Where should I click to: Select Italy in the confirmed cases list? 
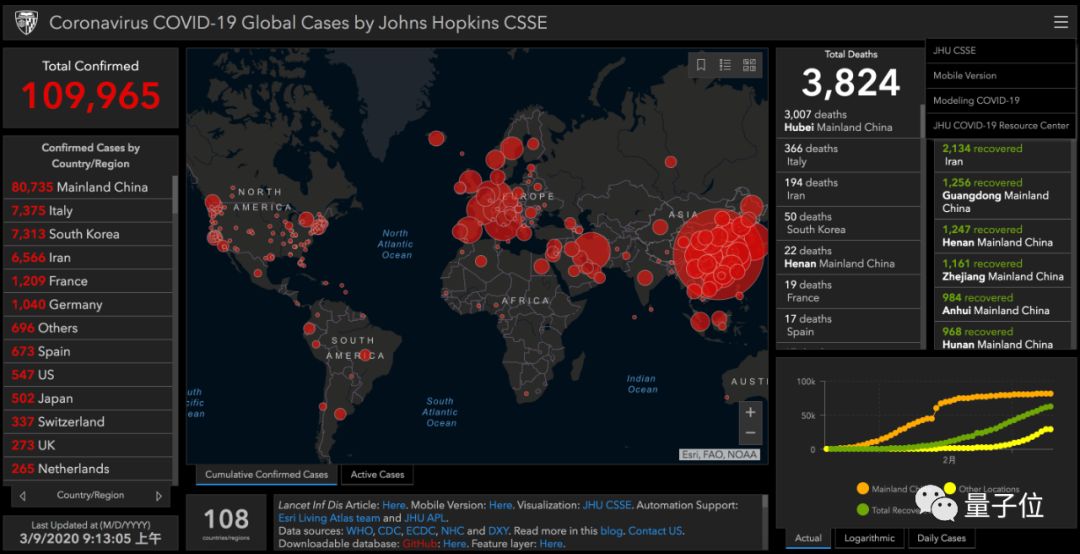click(x=90, y=211)
